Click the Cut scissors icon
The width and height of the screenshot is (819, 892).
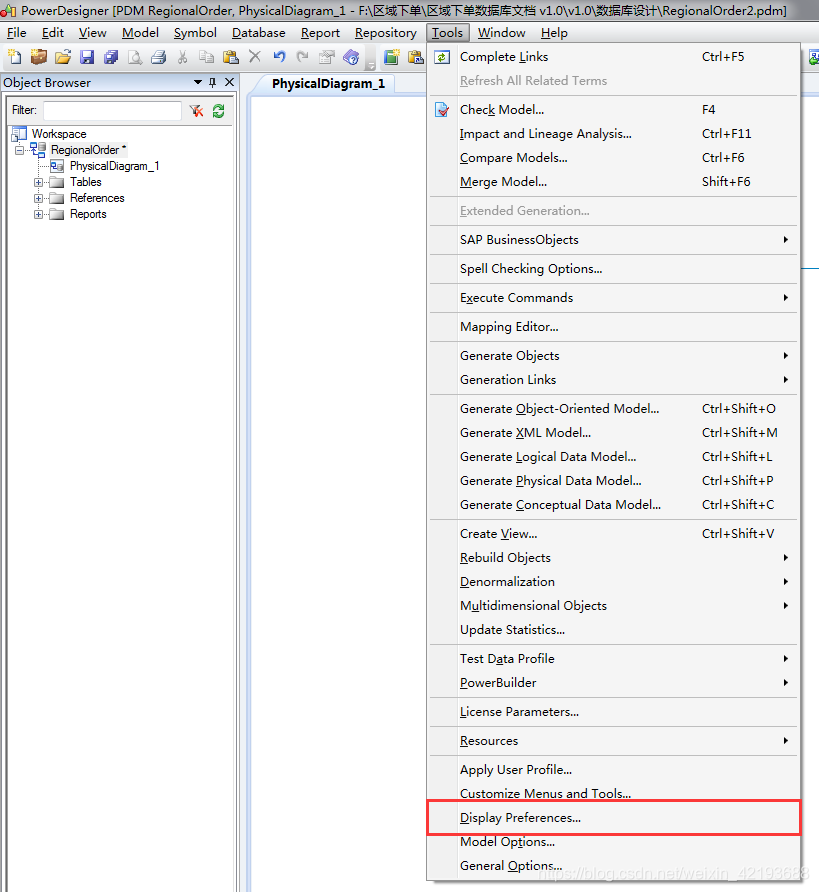click(183, 57)
